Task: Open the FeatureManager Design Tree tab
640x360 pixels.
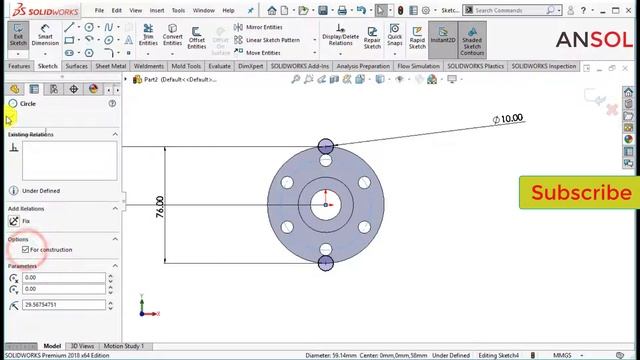Action: [15, 89]
